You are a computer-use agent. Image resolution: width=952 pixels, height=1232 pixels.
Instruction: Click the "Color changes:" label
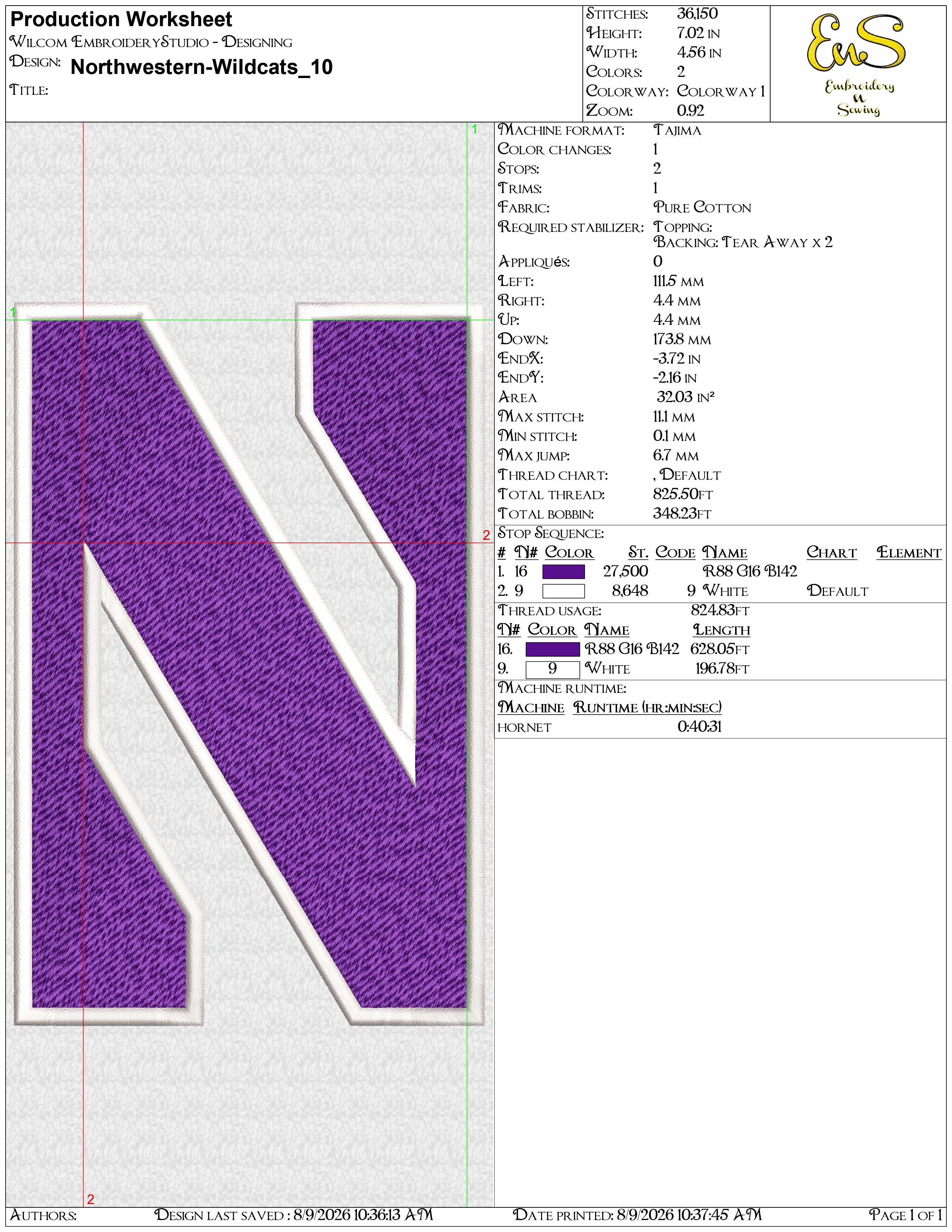[554, 149]
